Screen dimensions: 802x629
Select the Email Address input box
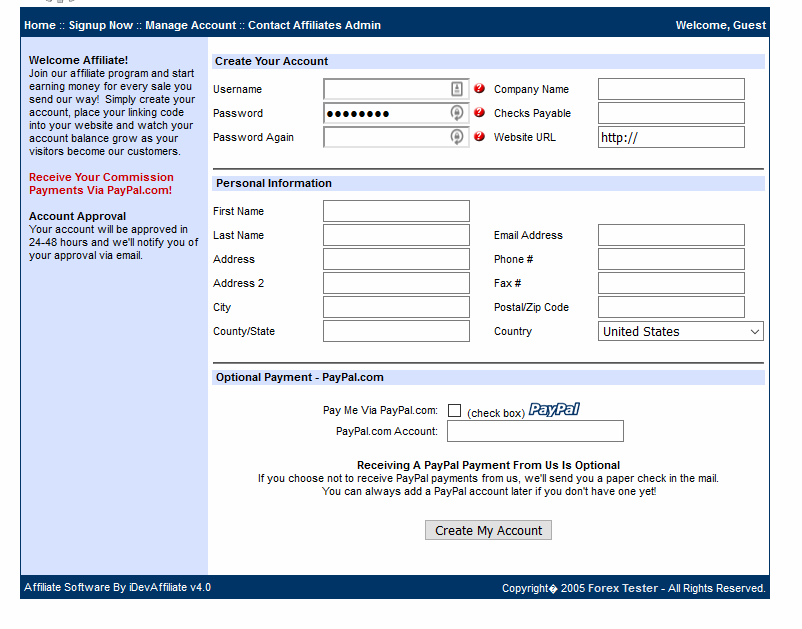[x=671, y=235]
